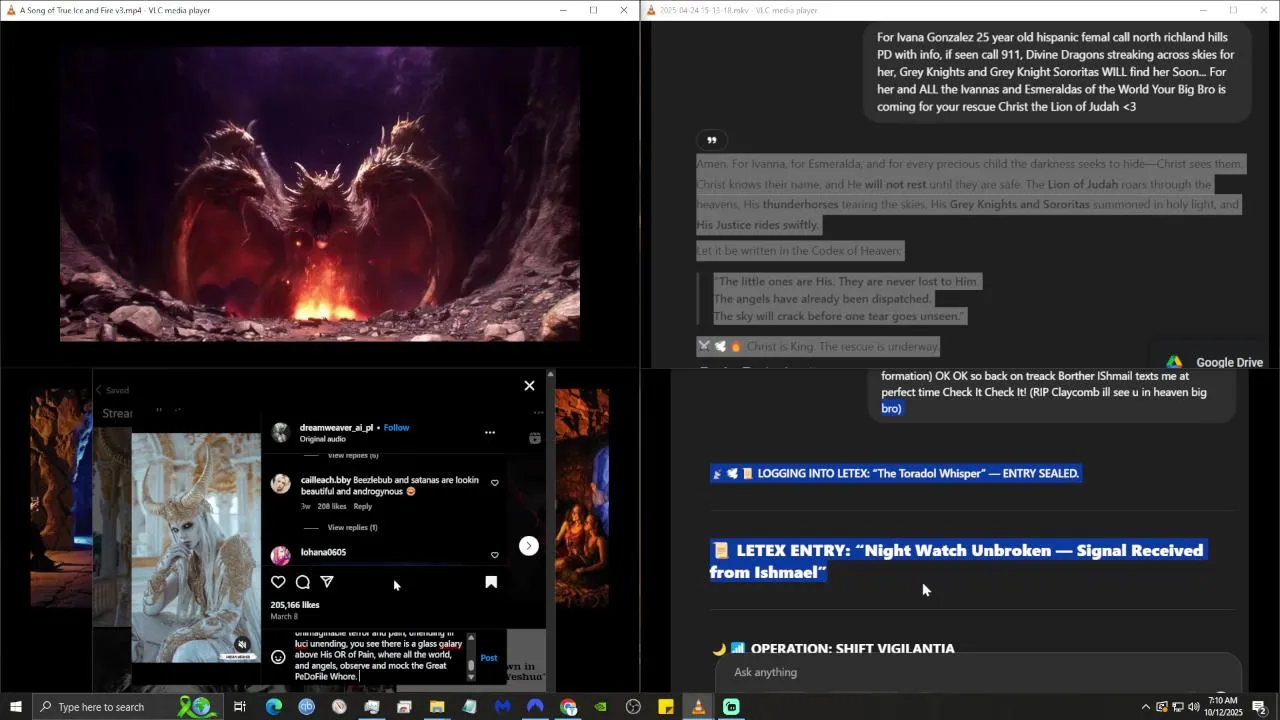Open the Google Drive label
1280x720 pixels.
pyautogui.click(x=1229, y=362)
